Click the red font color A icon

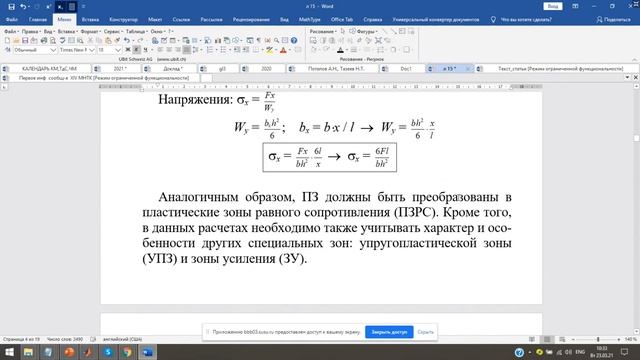283,50
